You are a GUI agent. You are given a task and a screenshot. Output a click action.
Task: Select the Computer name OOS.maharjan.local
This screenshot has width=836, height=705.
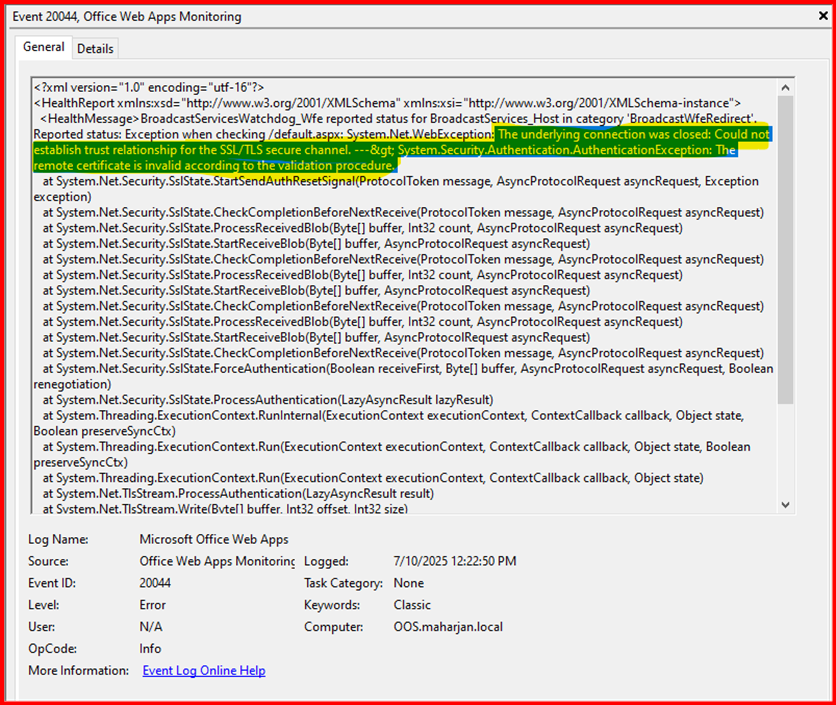click(450, 627)
